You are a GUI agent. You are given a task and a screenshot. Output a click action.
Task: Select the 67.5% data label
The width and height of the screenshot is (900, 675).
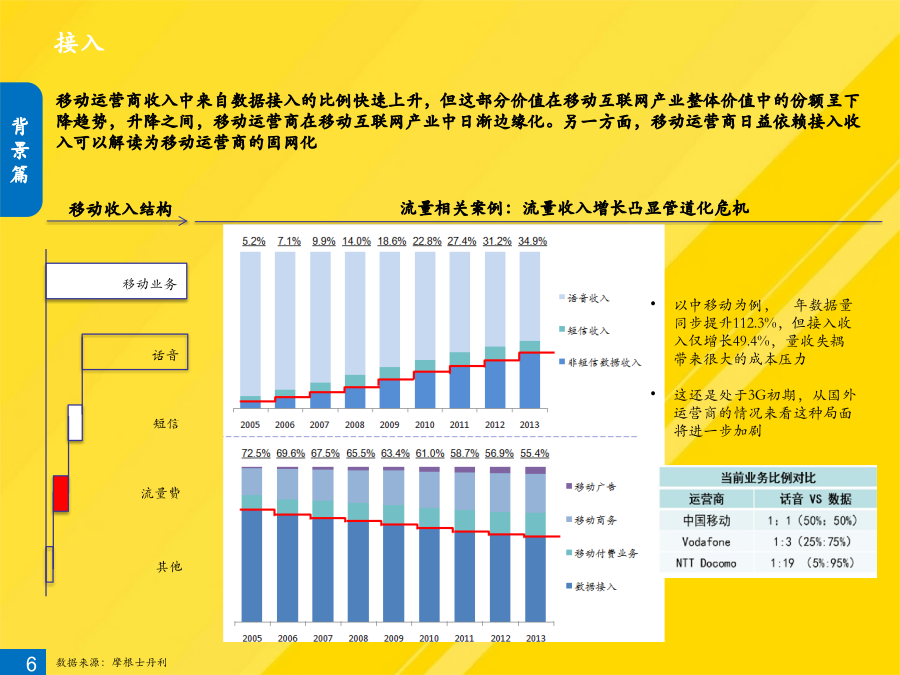coord(325,453)
